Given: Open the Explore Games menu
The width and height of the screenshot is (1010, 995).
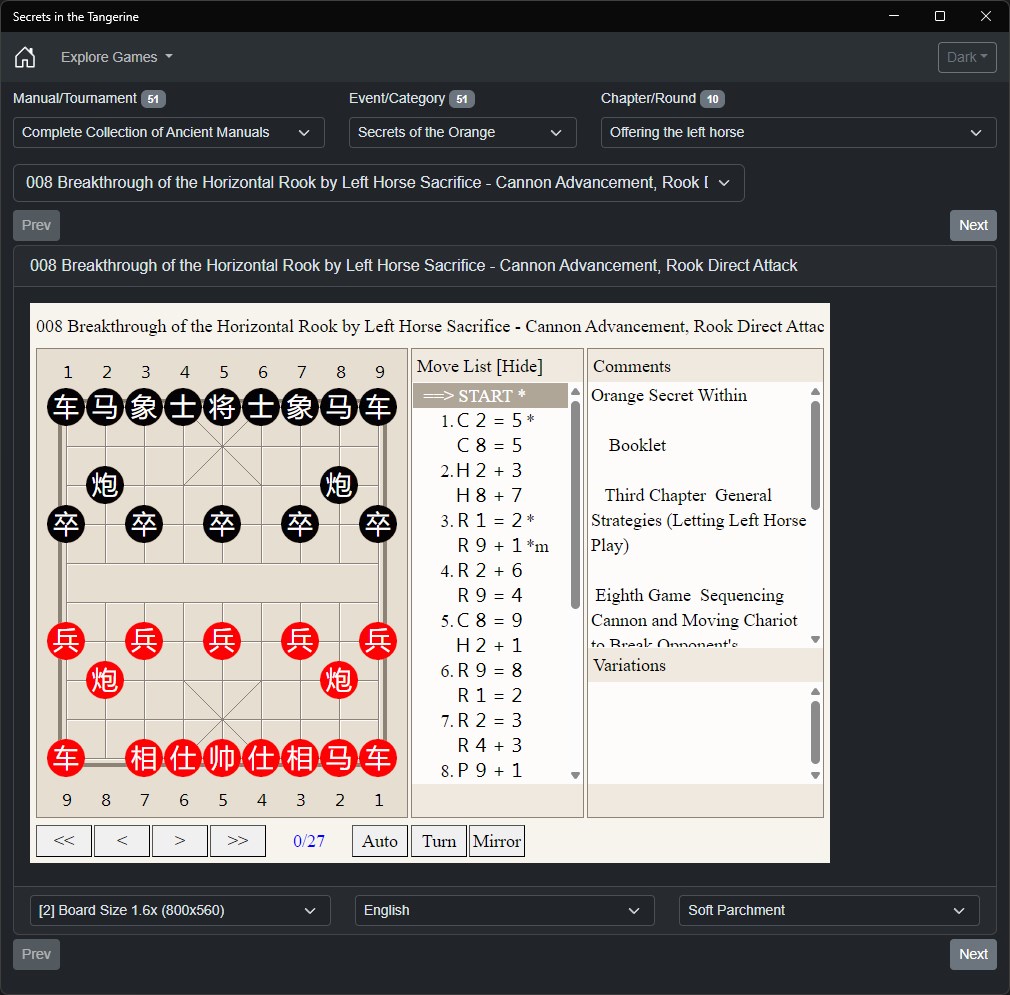Looking at the screenshot, I should point(117,57).
